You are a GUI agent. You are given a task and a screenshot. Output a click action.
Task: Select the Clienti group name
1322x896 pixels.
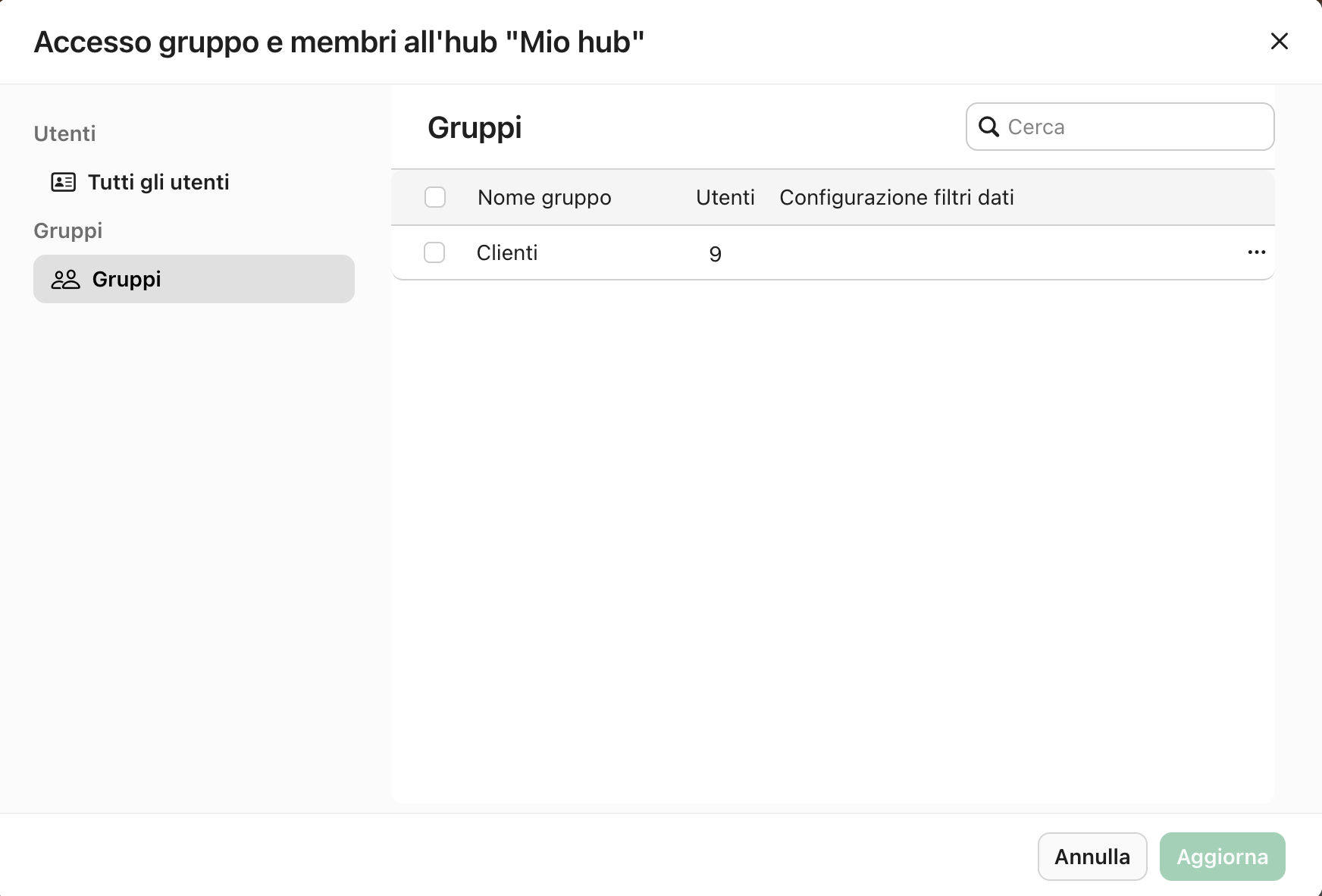[507, 252]
